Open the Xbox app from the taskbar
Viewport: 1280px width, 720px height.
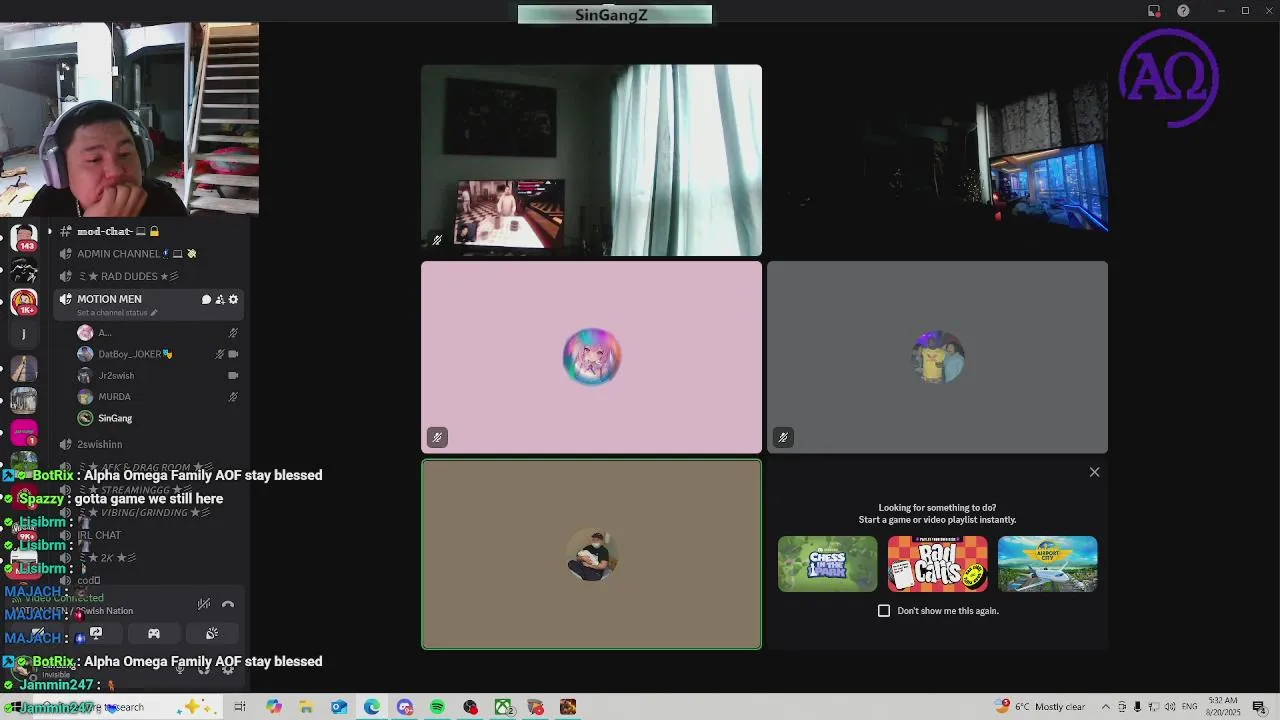click(x=503, y=707)
